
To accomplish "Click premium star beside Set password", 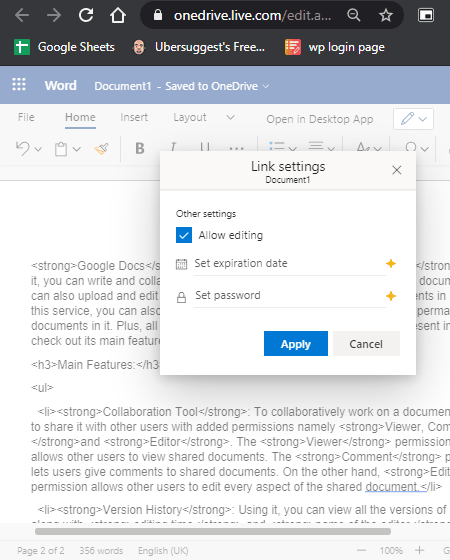I will [x=391, y=296].
